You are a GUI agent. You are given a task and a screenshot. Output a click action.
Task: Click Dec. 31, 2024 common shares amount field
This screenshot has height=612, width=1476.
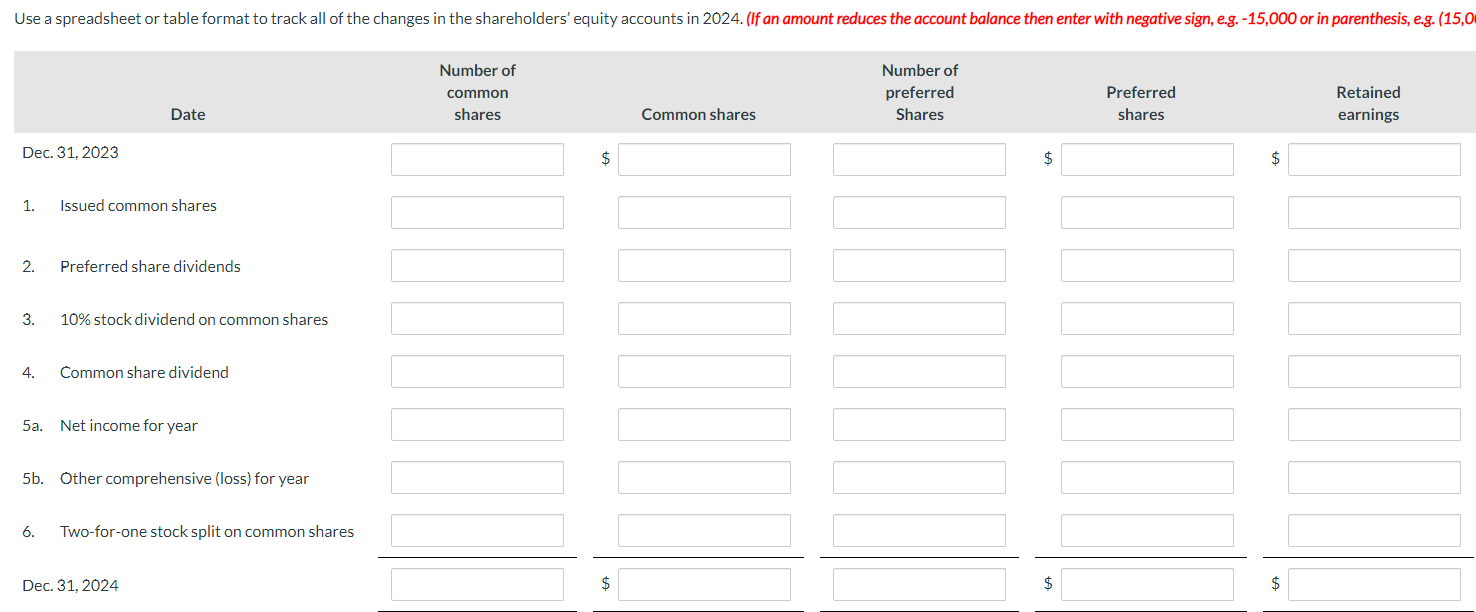[x=704, y=584]
